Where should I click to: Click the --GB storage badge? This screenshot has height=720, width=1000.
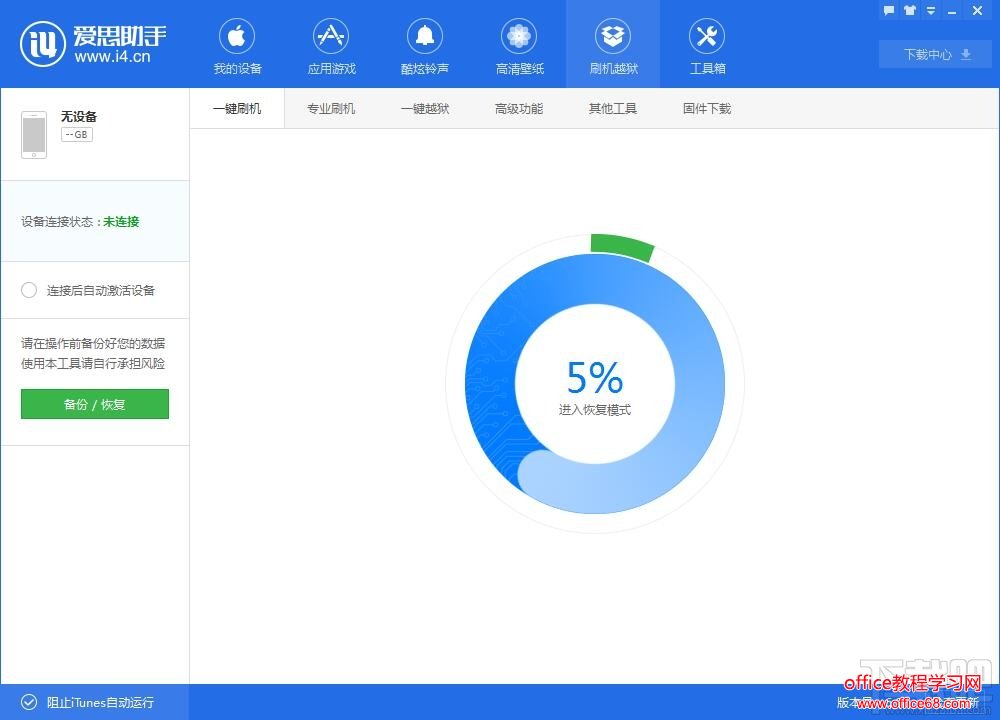coord(77,135)
